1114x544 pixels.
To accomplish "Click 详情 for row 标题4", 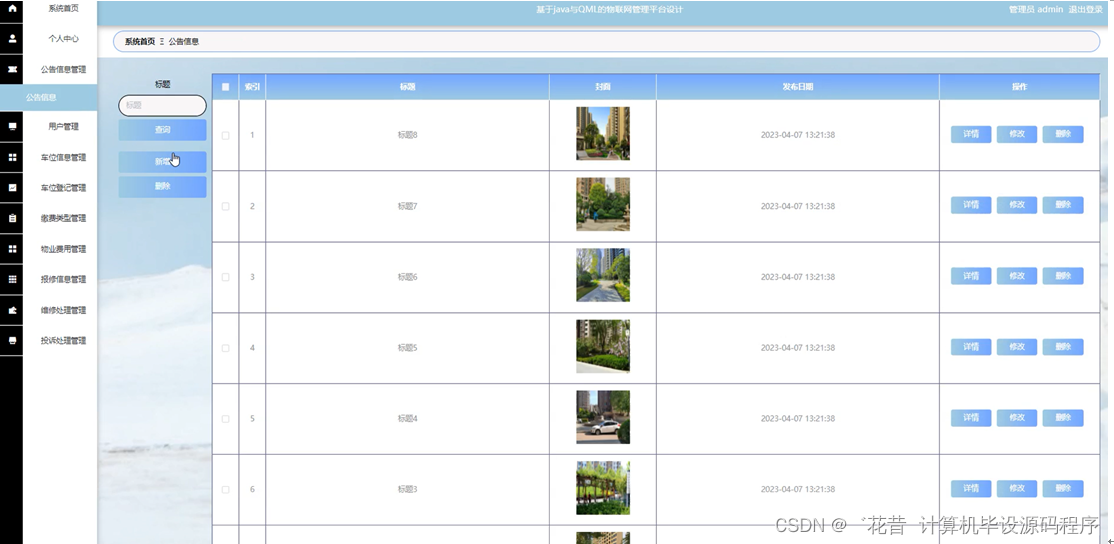I will (x=971, y=418).
